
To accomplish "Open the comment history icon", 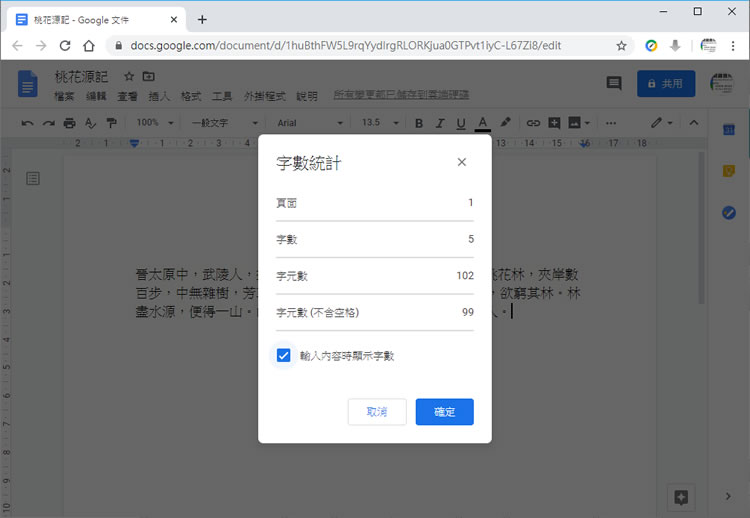I will click(614, 84).
